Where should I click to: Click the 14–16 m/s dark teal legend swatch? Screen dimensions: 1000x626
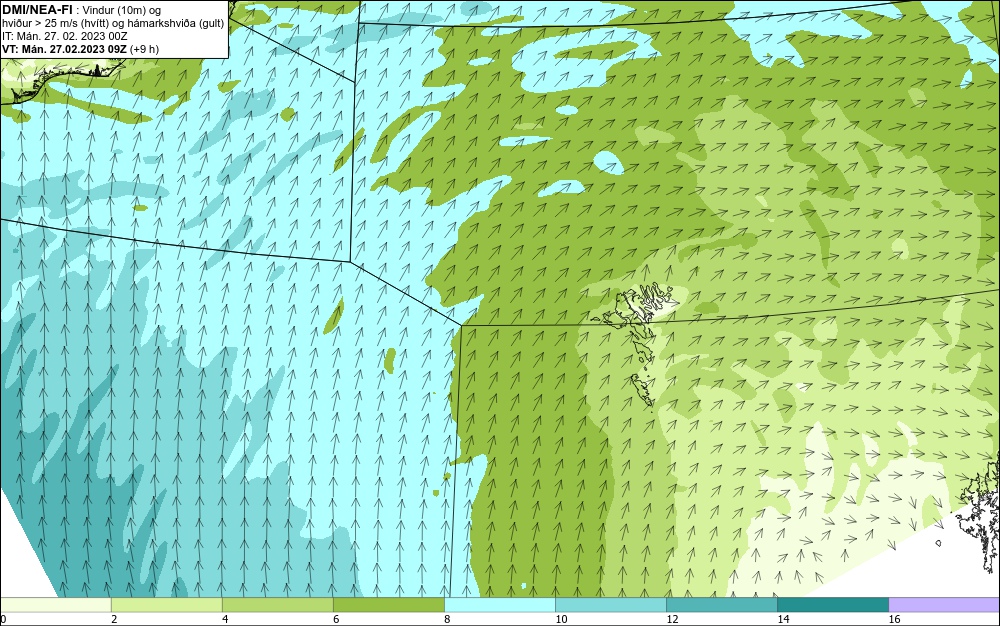[x=832, y=604]
